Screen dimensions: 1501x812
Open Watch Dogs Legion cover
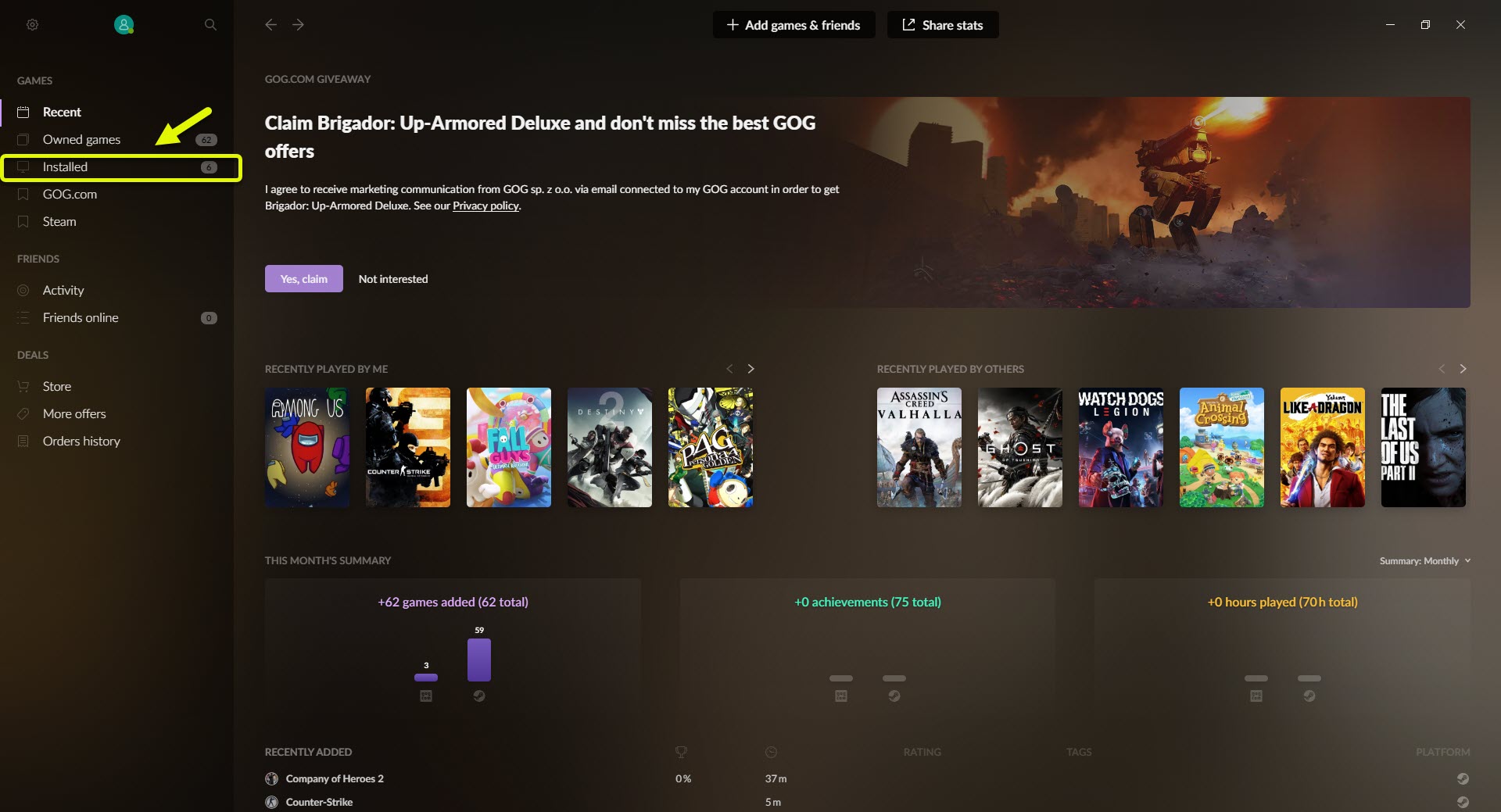point(1121,447)
